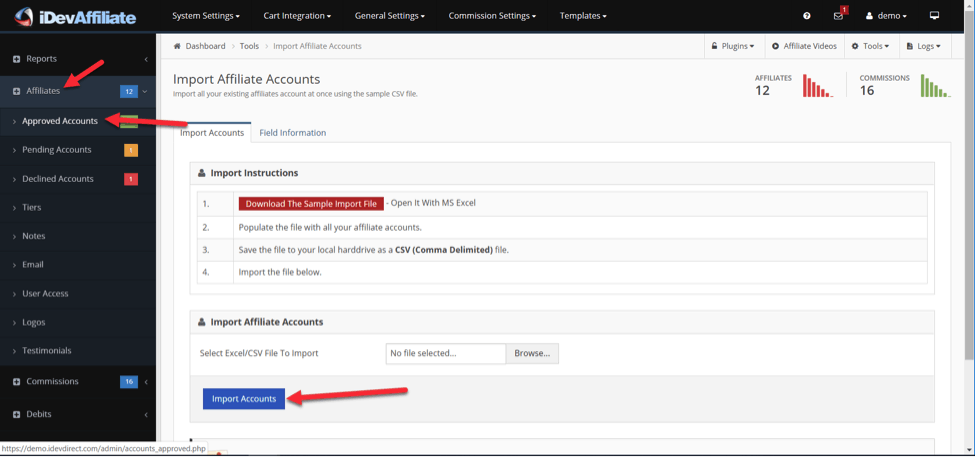This screenshot has width=975, height=457.
Task: Expand the Debits sidebar section
Action: [x=78, y=414]
